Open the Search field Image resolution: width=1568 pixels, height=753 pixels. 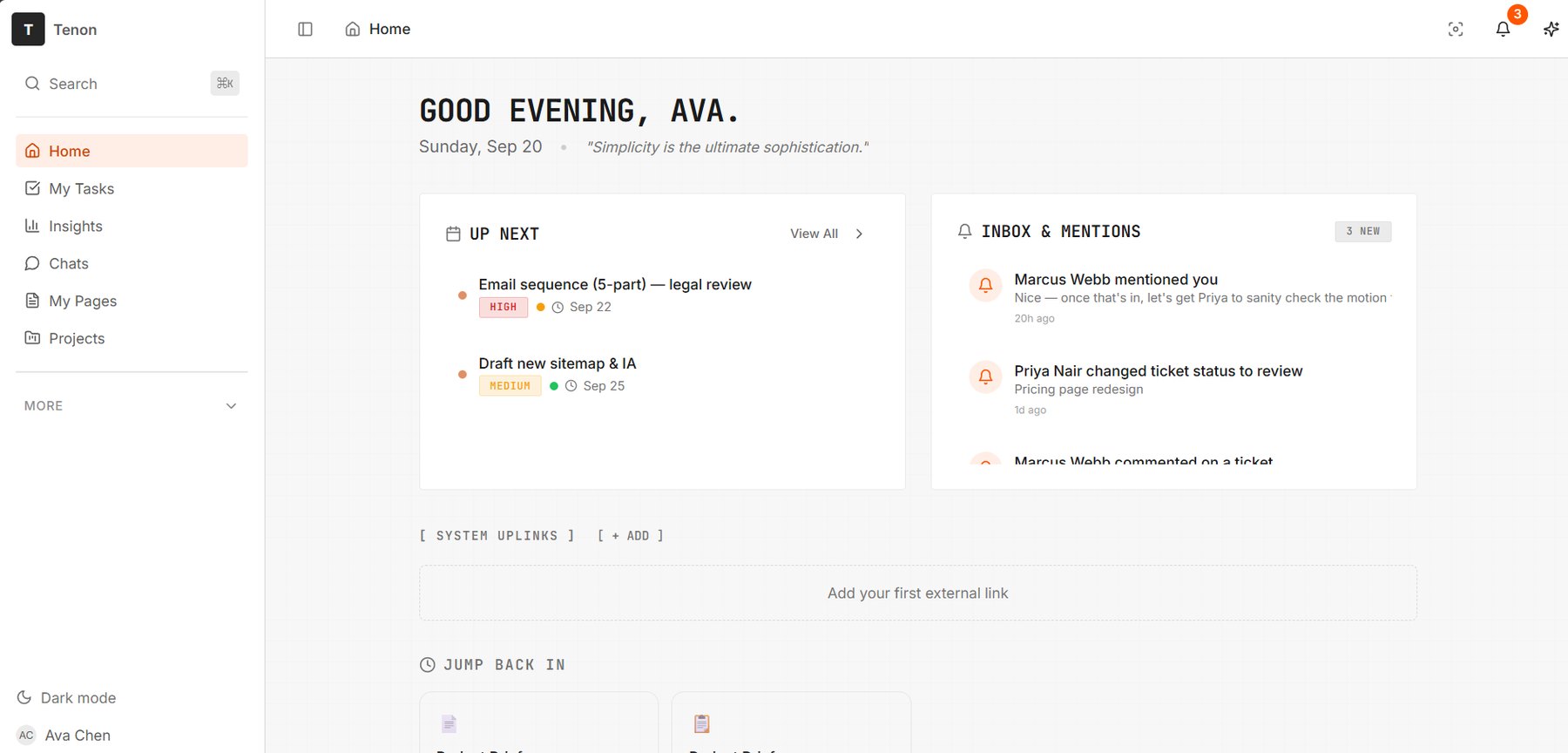point(132,84)
